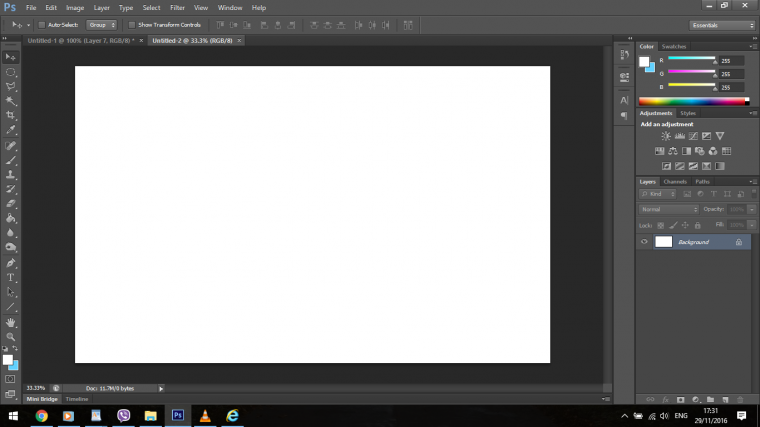Open Chrome from the taskbar
The width and height of the screenshot is (760, 427).
(x=42, y=416)
